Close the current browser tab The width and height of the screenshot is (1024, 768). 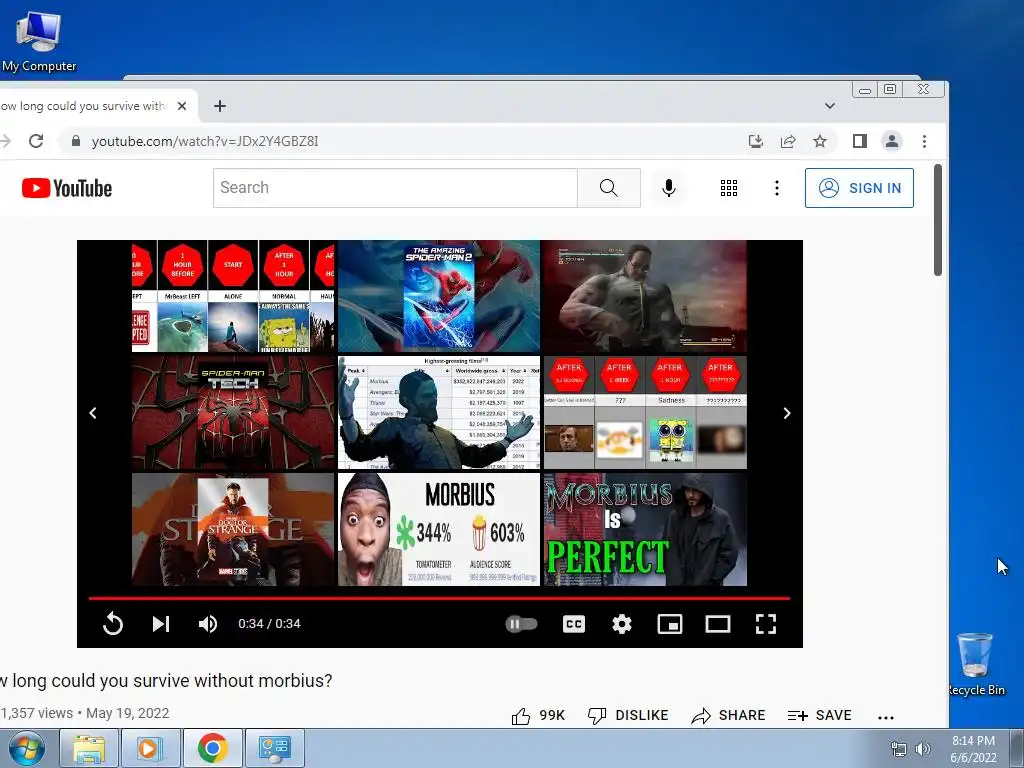tap(182, 106)
